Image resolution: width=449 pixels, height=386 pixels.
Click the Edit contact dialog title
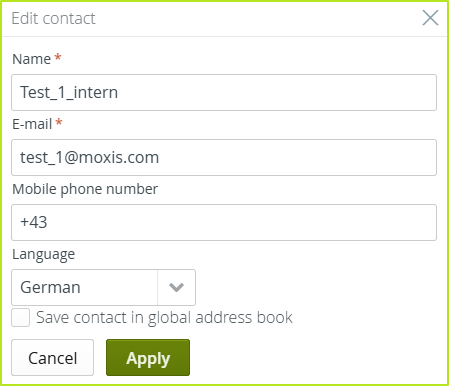point(53,18)
